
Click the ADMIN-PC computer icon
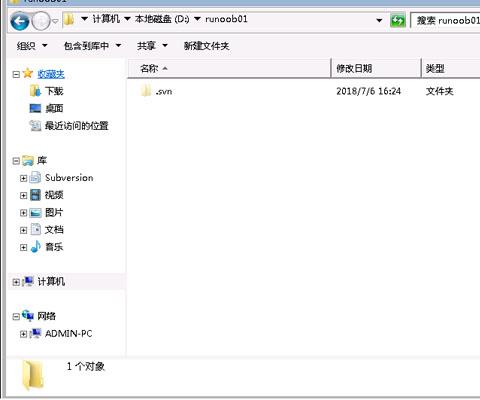[x=35, y=333]
